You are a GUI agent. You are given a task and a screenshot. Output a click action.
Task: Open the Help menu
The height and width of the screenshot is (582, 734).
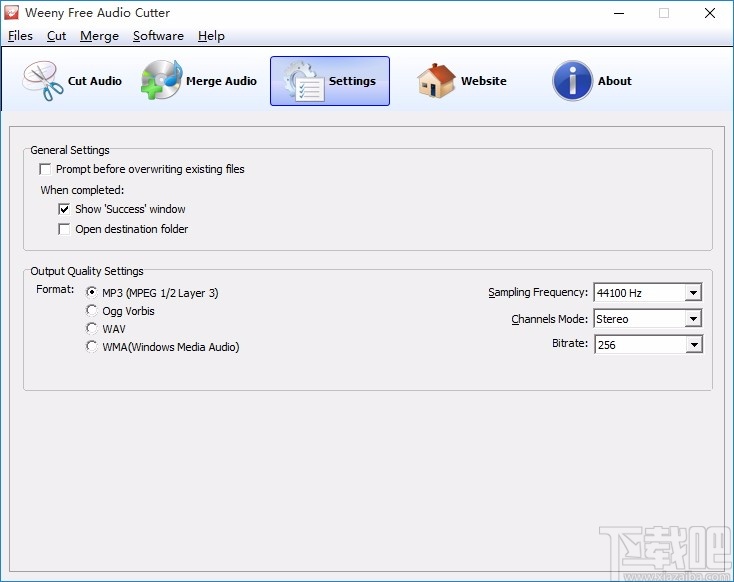click(x=211, y=36)
